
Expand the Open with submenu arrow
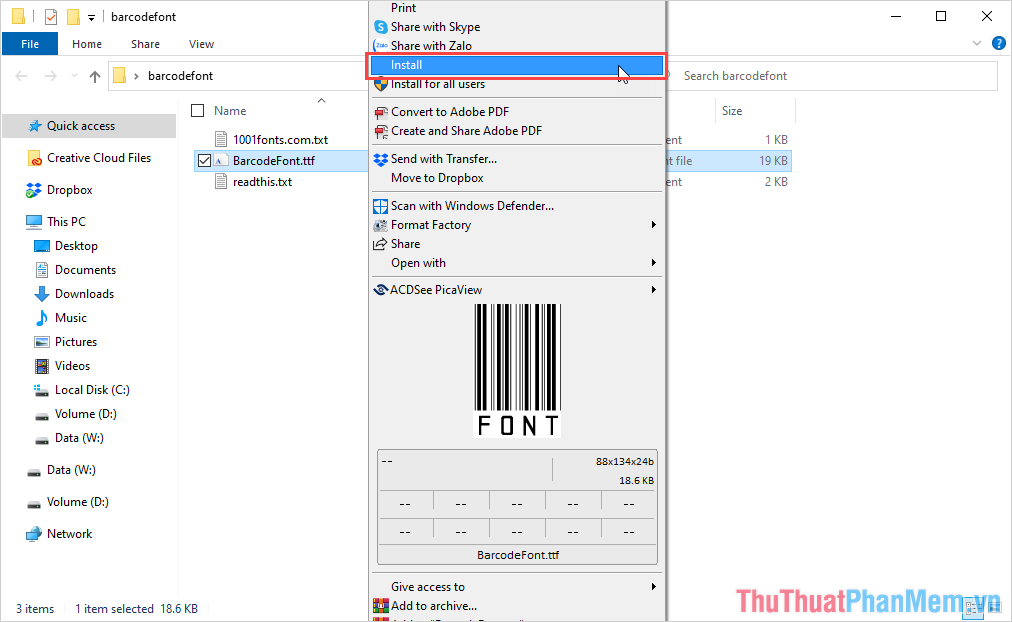coord(654,263)
